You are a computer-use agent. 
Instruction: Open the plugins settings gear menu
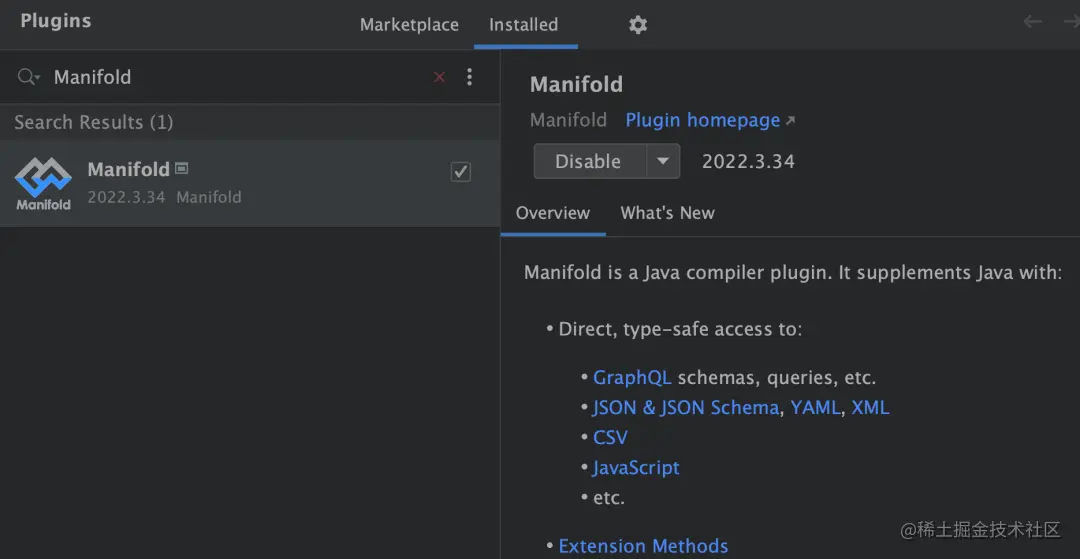638,25
